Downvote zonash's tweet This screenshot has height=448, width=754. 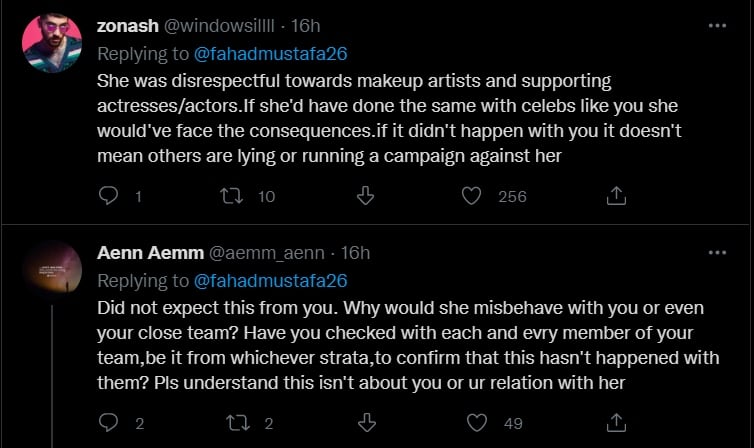click(x=365, y=196)
